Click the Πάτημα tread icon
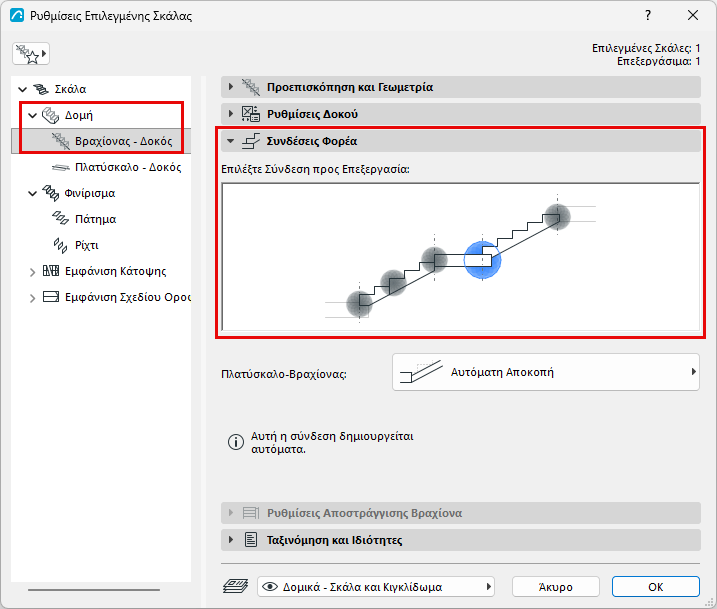The height and width of the screenshot is (609, 717). click(60, 218)
